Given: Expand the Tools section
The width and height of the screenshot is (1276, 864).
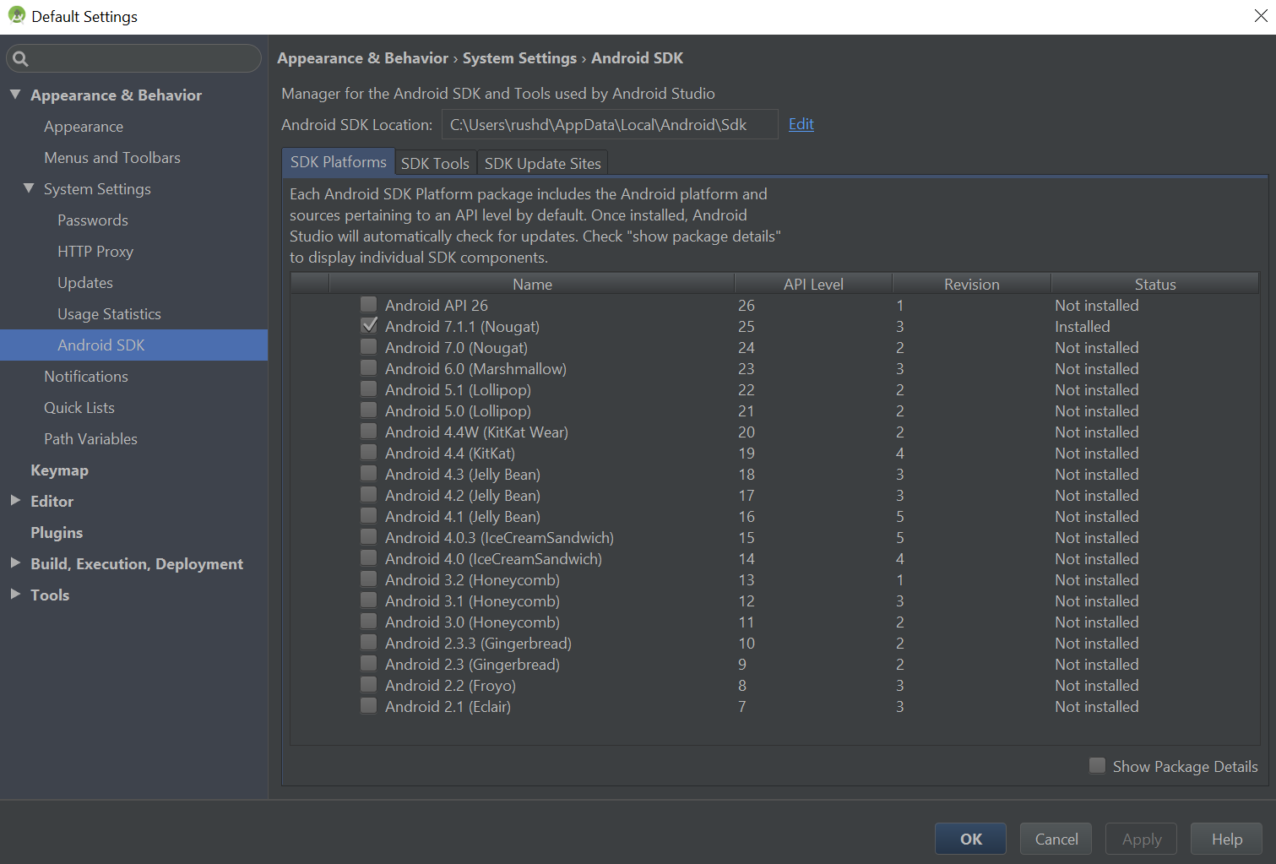Looking at the screenshot, I should 15,594.
